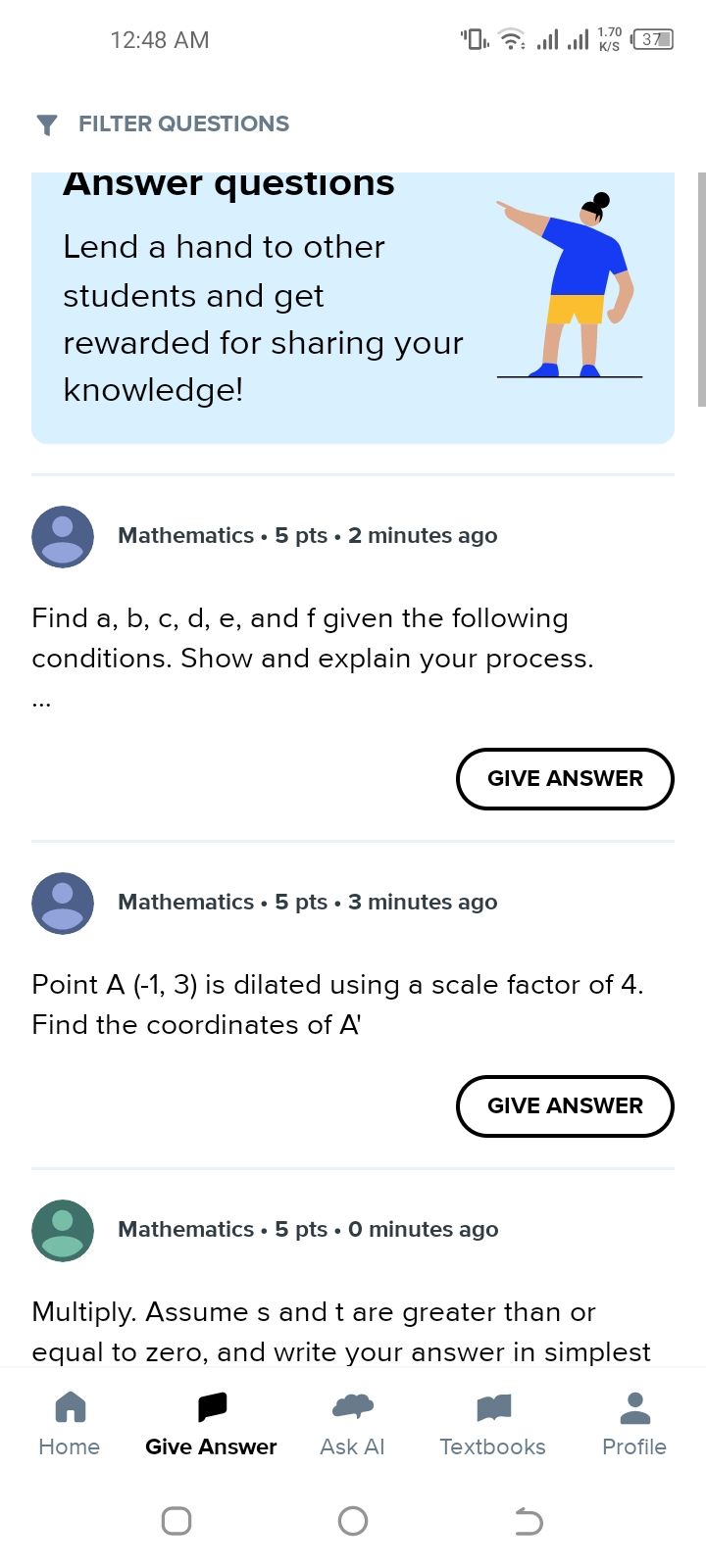Tap the 'Answer questions' banner illustration

pyautogui.click(x=570, y=284)
